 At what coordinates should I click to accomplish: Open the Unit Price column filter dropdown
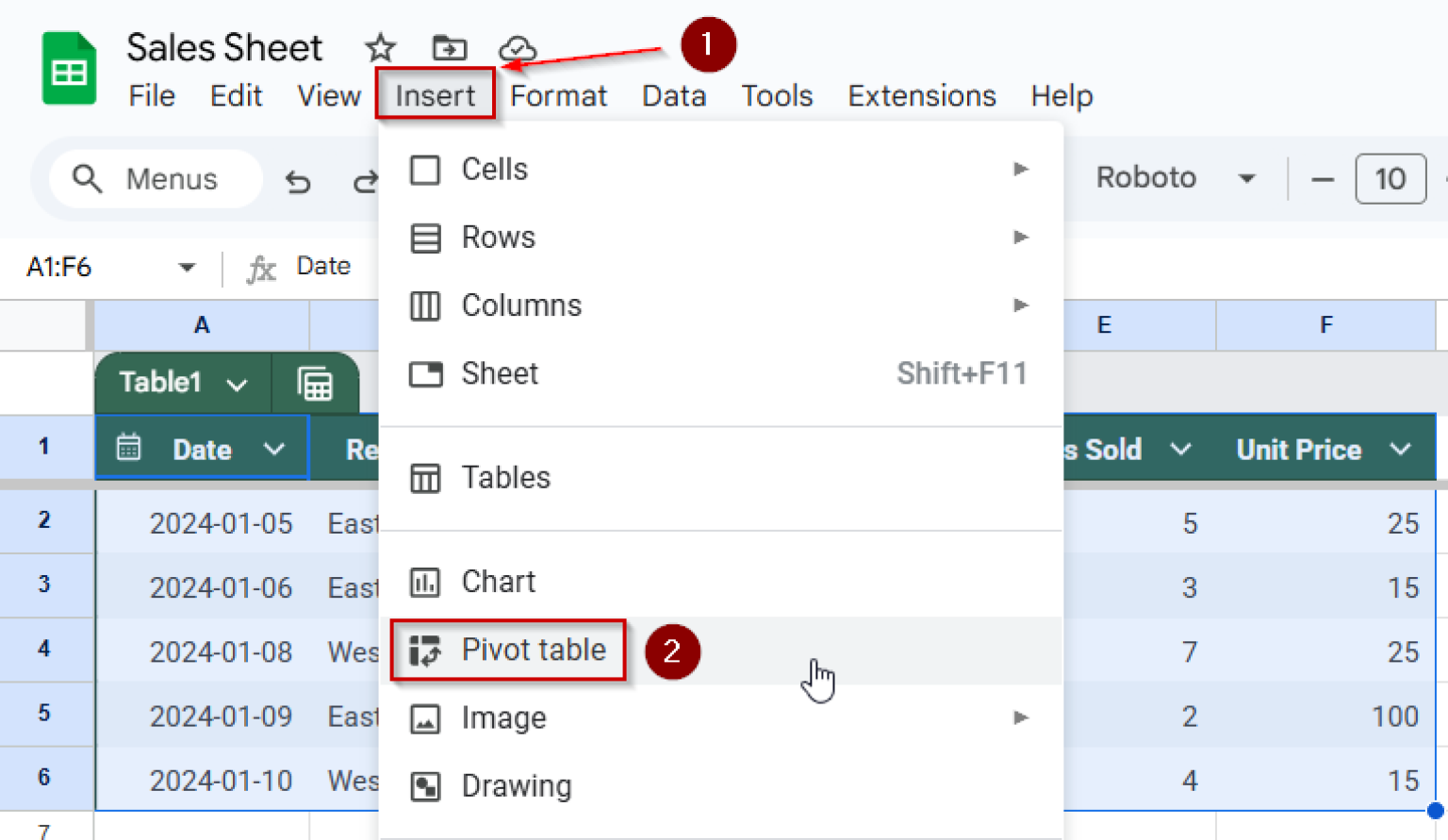pos(1401,450)
